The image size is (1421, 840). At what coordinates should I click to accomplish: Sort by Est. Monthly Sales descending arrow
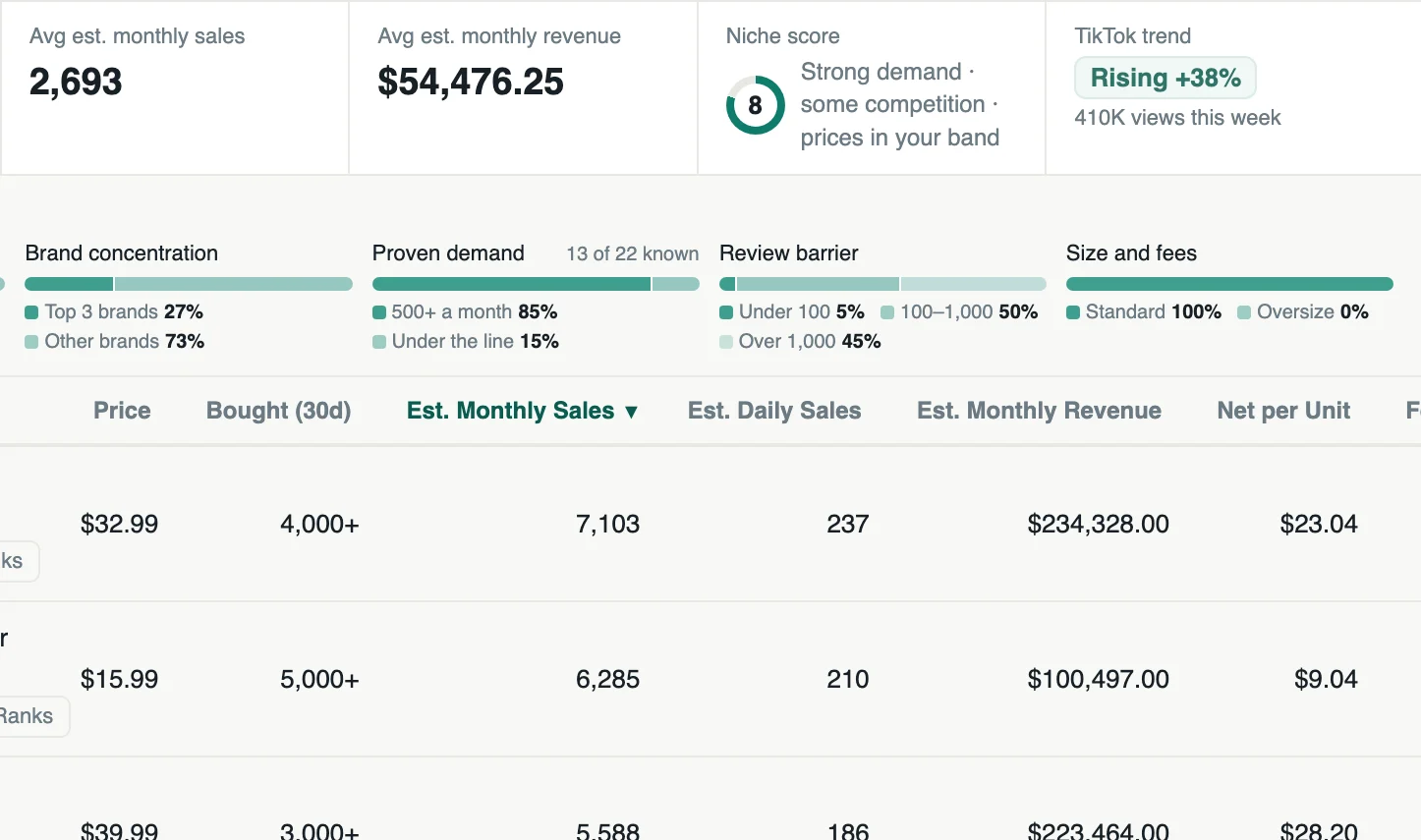[631, 412]
